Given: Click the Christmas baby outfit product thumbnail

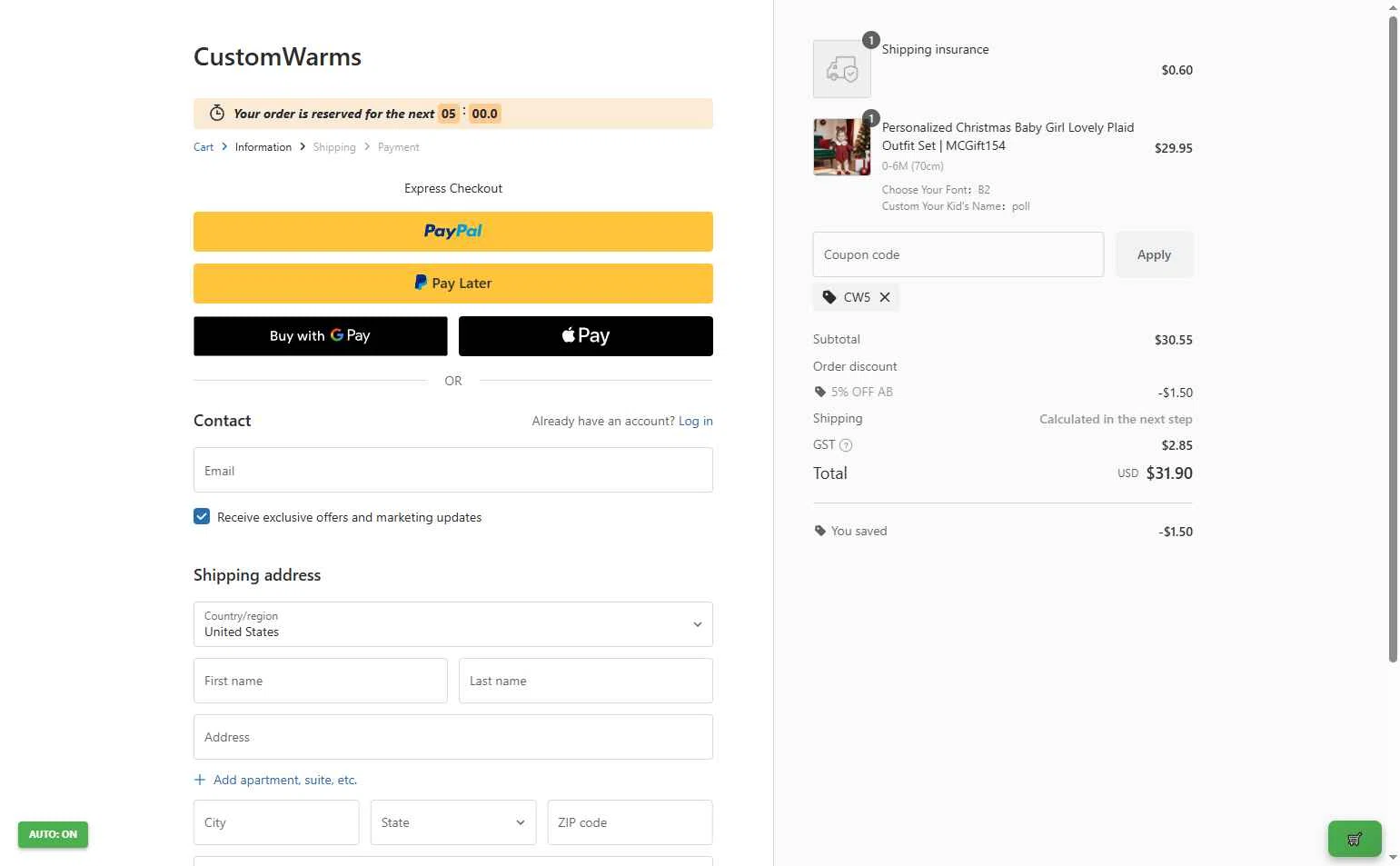Looking at the screenshot, I should pos(842,147).
